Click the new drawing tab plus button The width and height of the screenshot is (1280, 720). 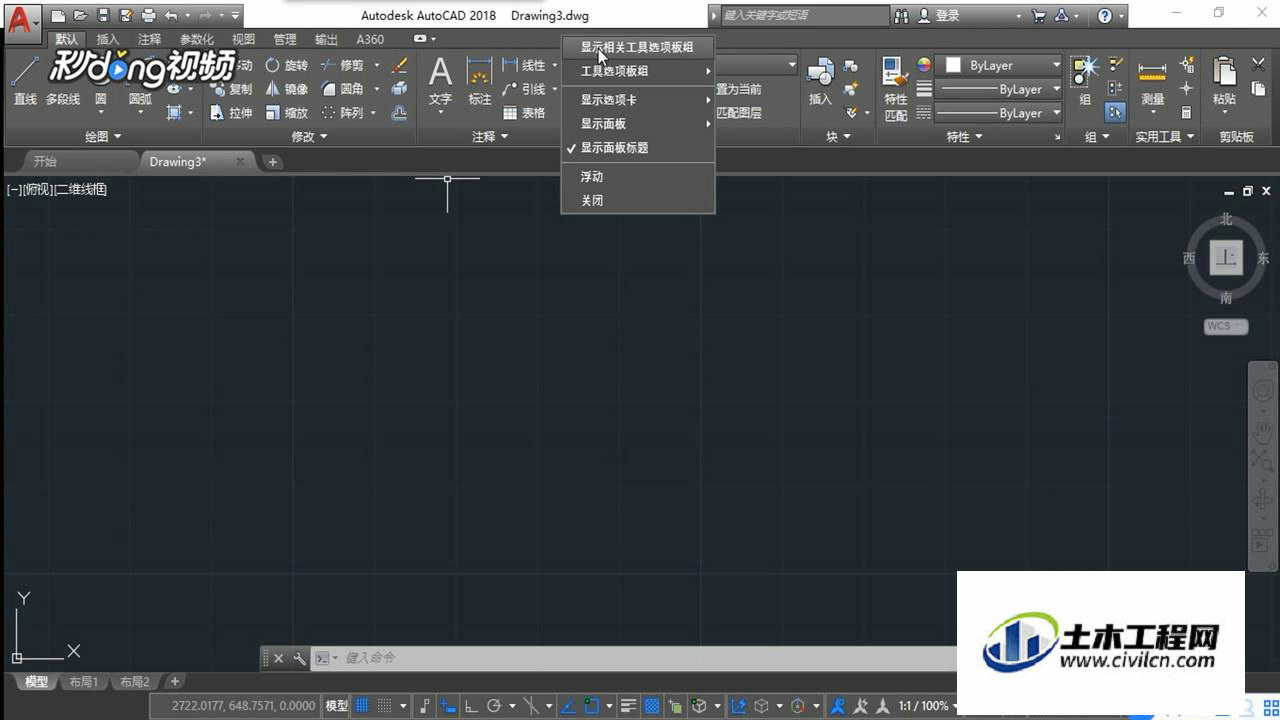[x=273, y=161]
